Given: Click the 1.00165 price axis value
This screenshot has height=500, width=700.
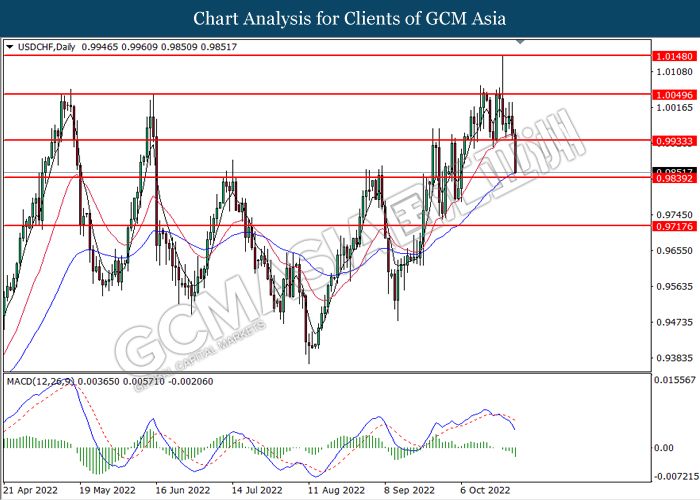Looking at the screenshot, I should (x=675, y=108).
